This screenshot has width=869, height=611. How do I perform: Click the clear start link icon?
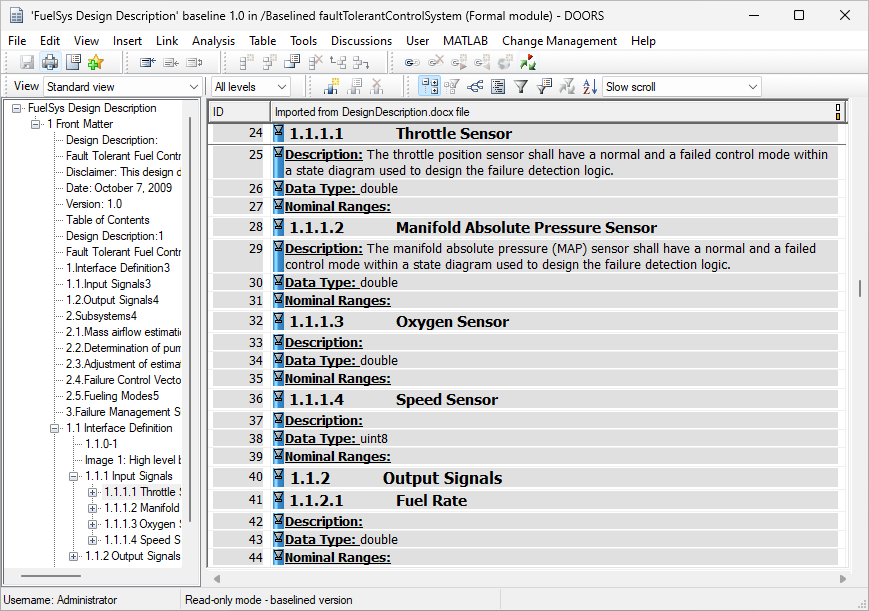pyautogui.click(x=436, y=63)
